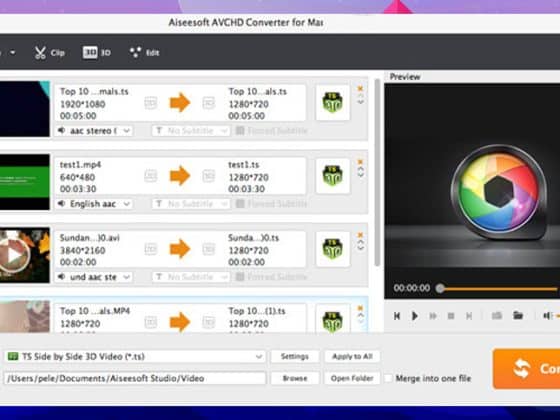Click the orange conversion arrow in the test1.mp4 row

(x=180, y=176)
